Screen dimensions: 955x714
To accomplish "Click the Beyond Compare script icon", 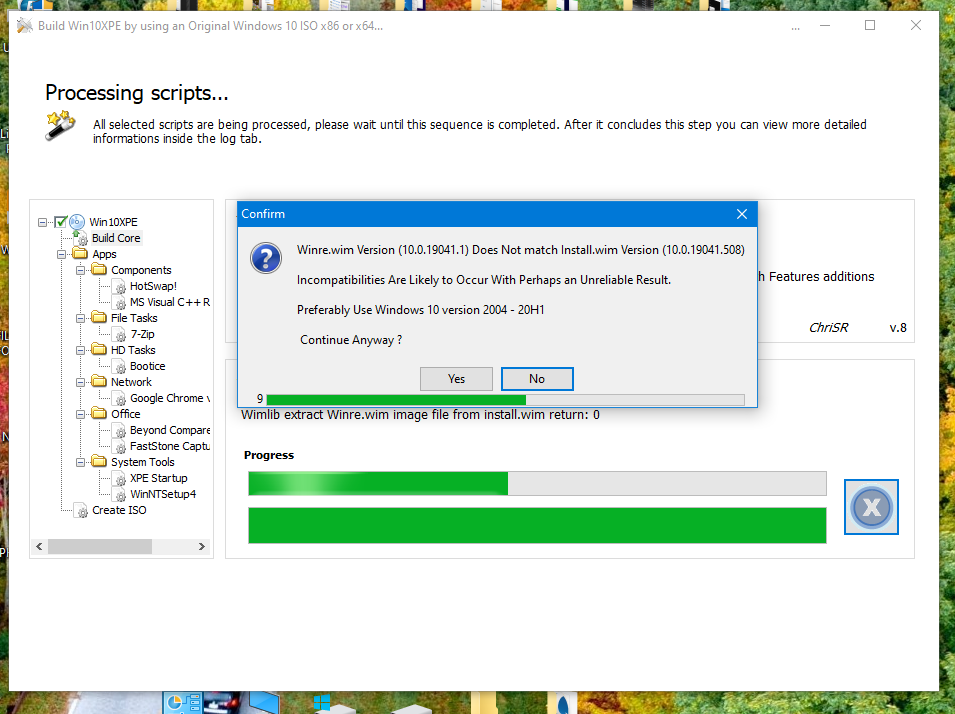I will tap(120, 430).
